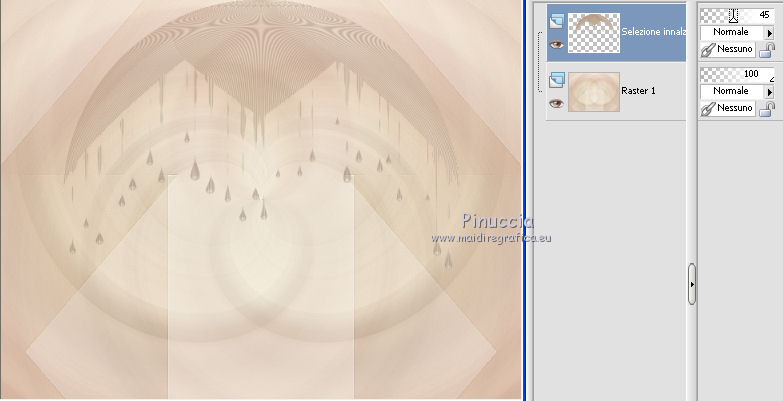Select the Selezione innalzata layer name

(x=653, y=31)
